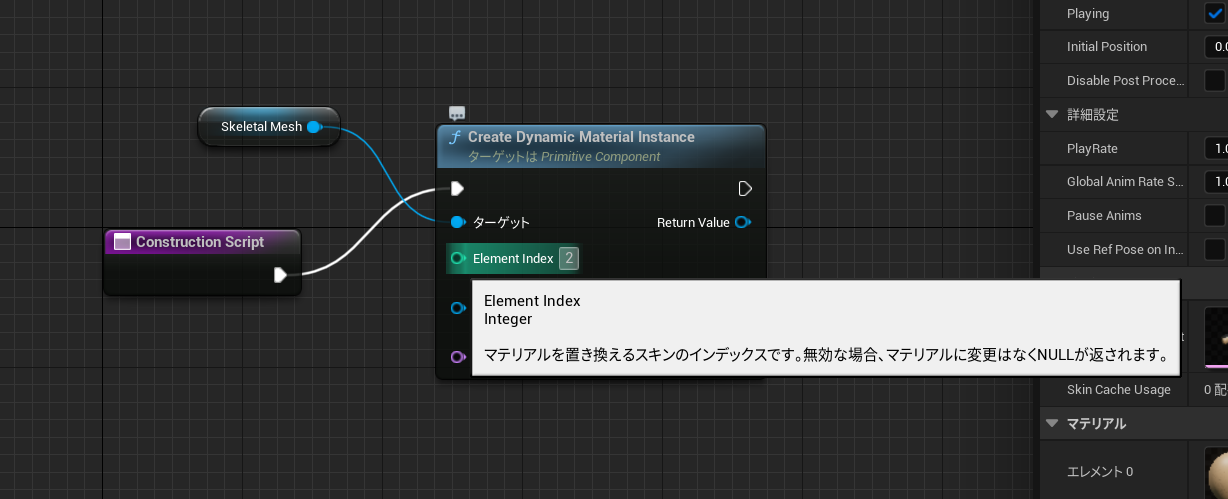
Task: Click the Skeletal Mesh output pin
Action: coord(314,127)
